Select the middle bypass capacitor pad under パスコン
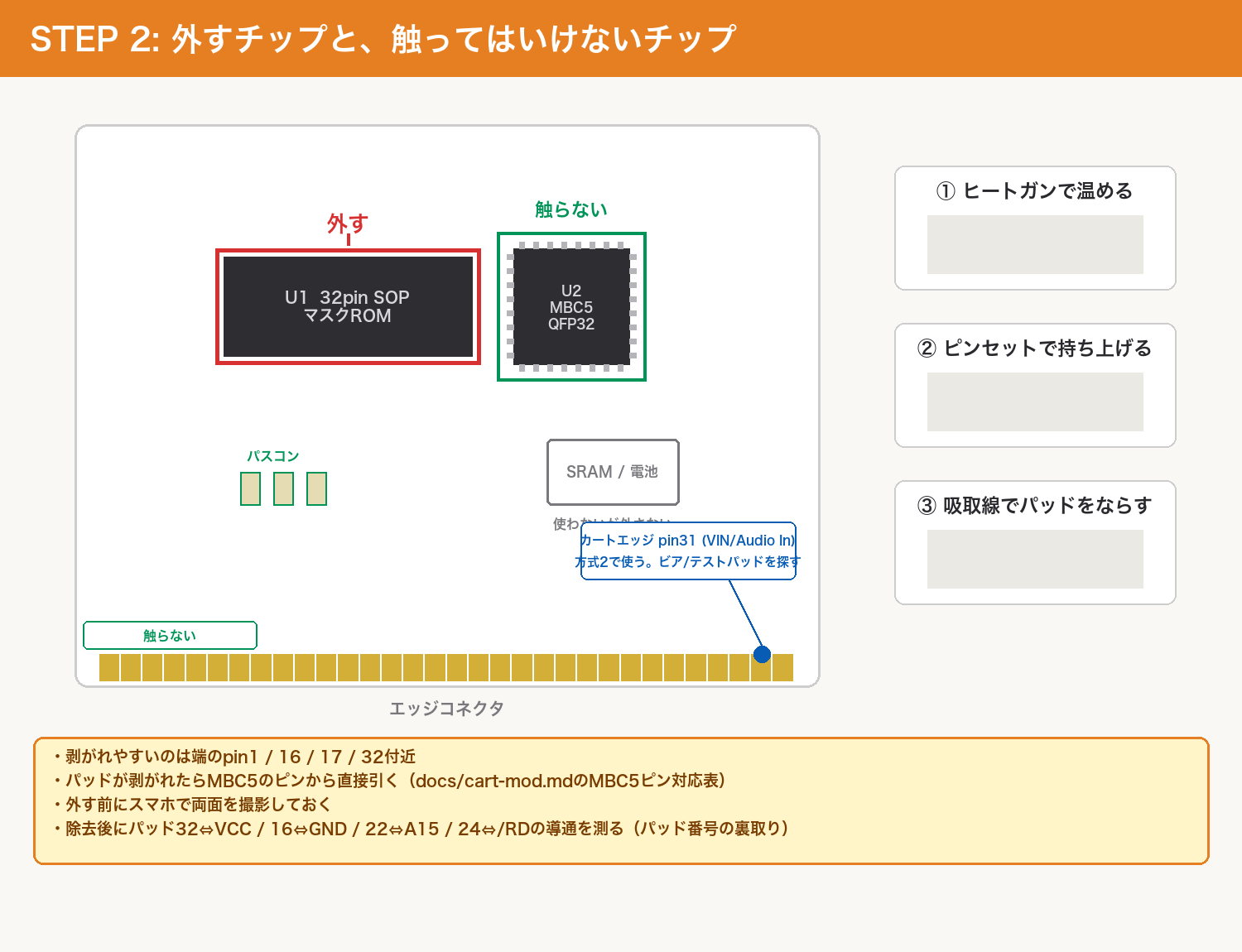Screen dimensions: 1242x952 point(283,488)
